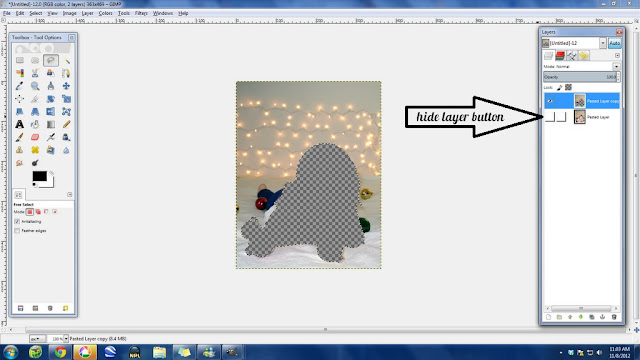
Task: Select the Ellipse Select tool
Action: [x=35, y=60]
